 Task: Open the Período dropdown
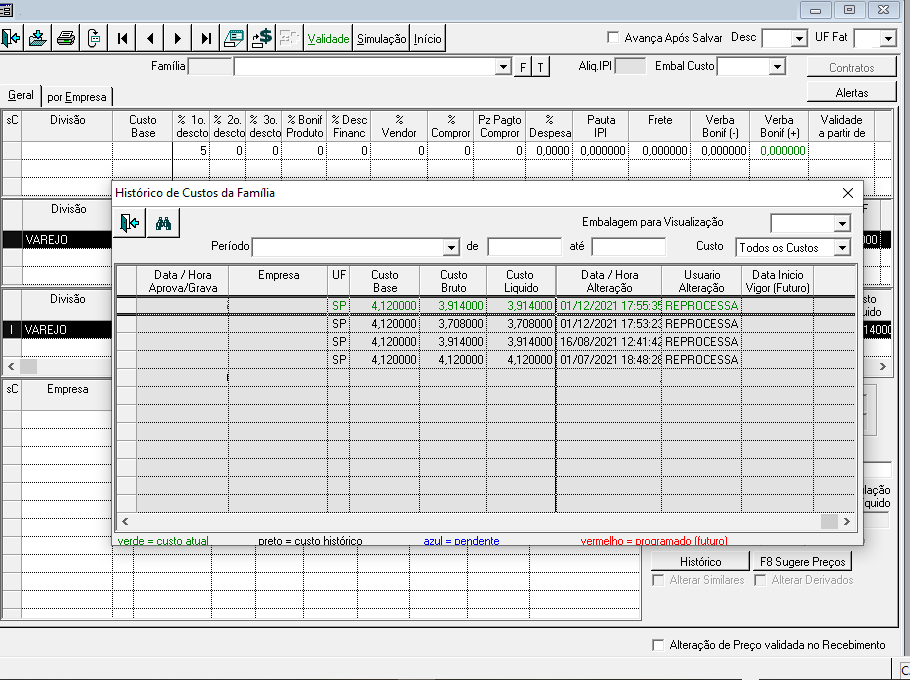click(451, 247)
